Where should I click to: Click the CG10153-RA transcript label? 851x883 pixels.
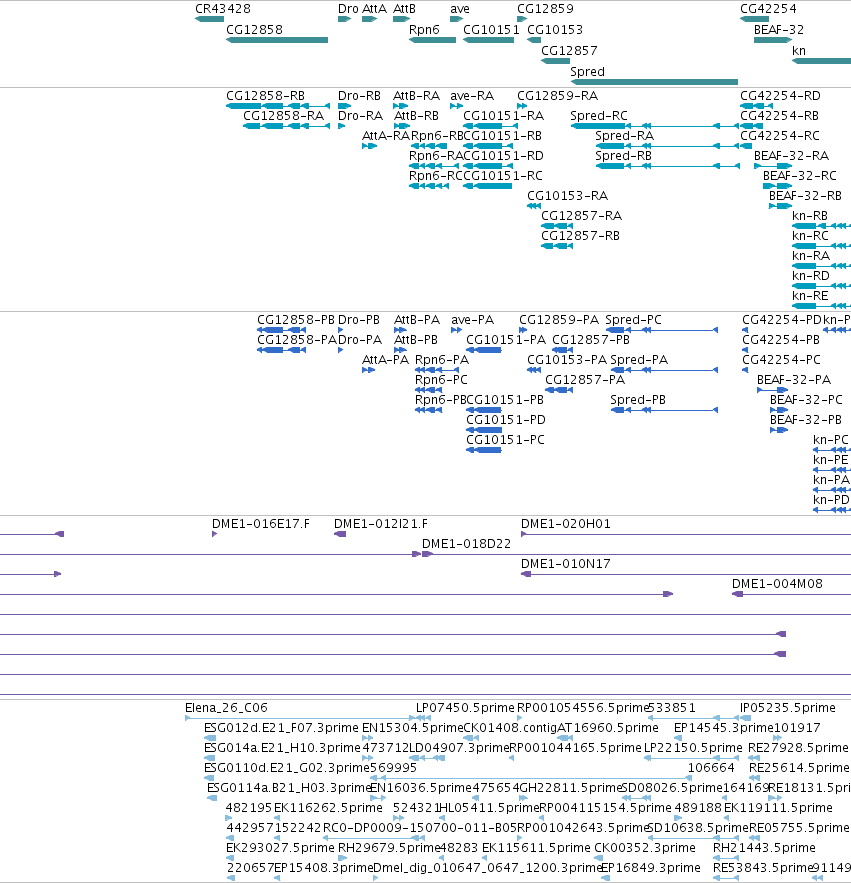(568, 196)
